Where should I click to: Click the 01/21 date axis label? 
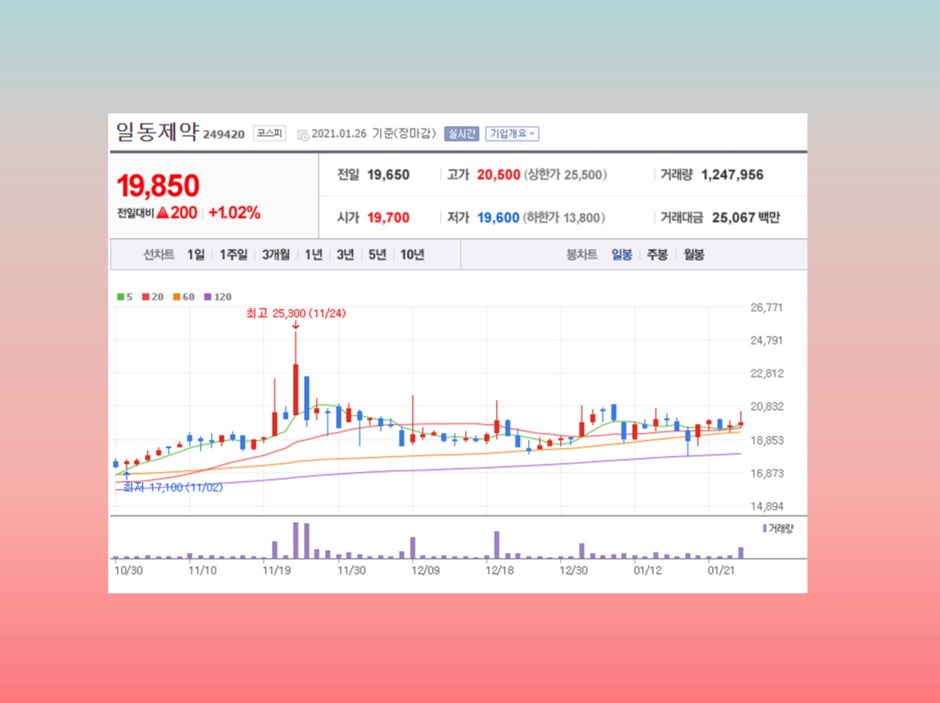point(722,570)
